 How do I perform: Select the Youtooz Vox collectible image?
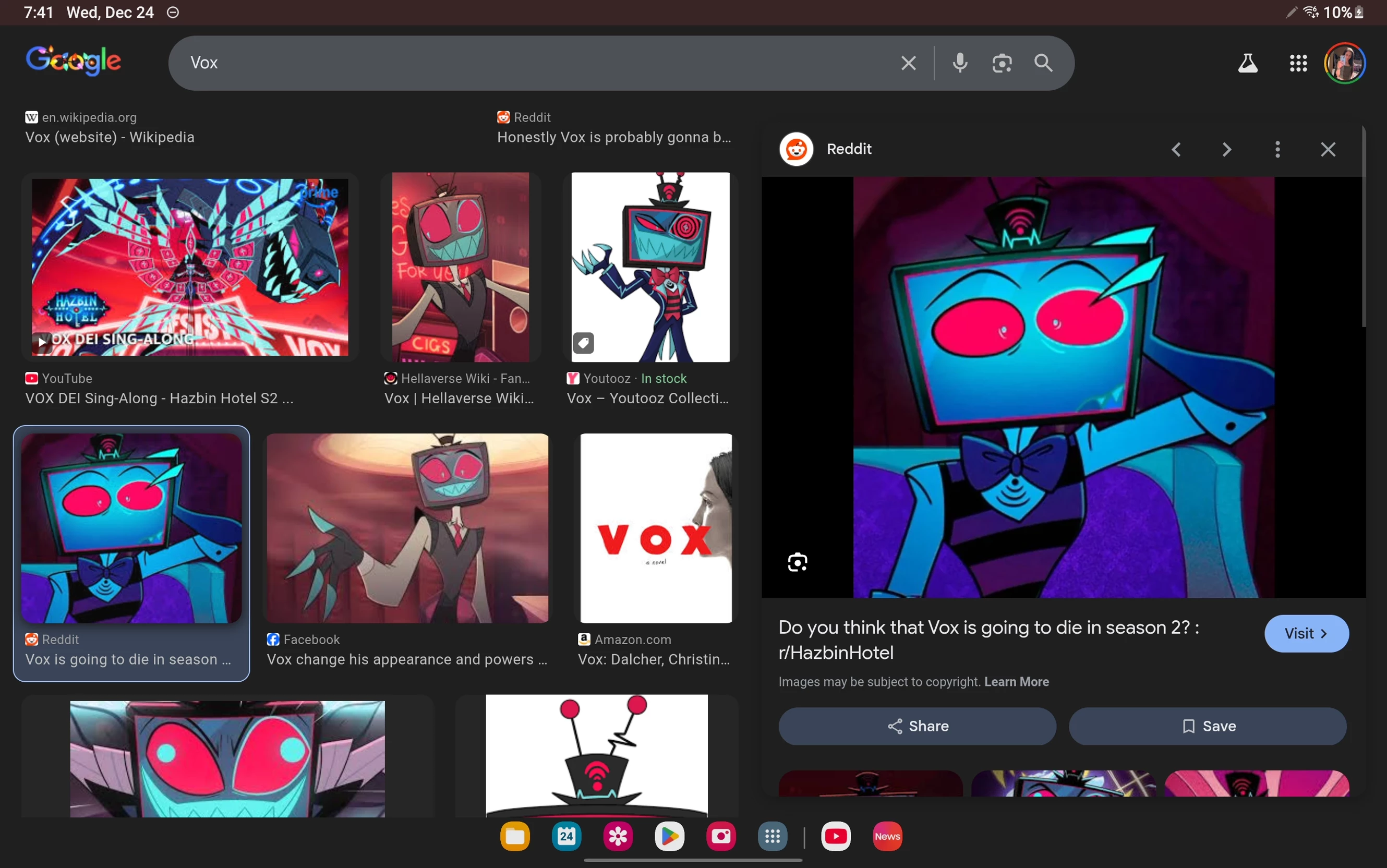(650, 267)
